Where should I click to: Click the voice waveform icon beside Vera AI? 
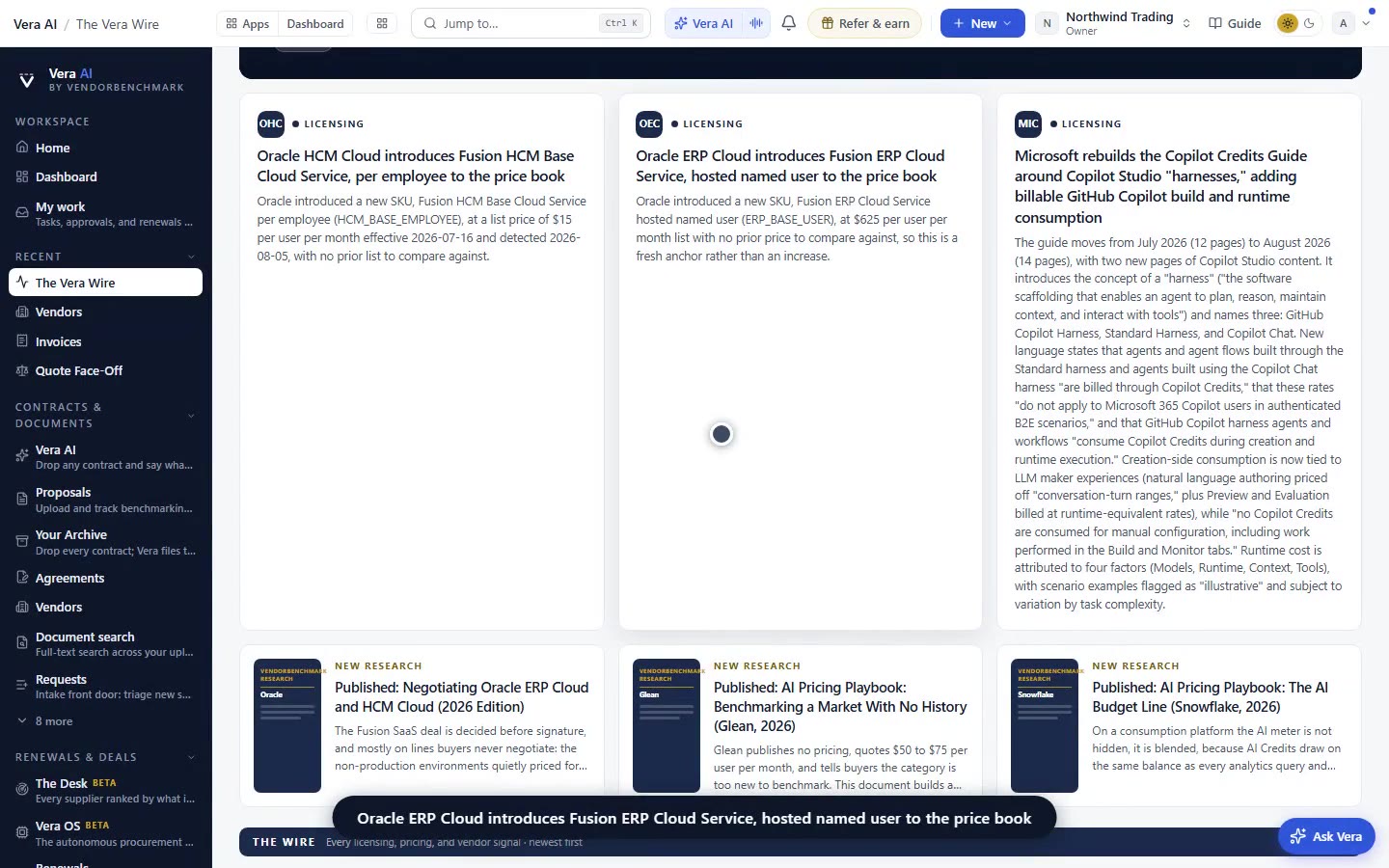[x=756, y=23]
